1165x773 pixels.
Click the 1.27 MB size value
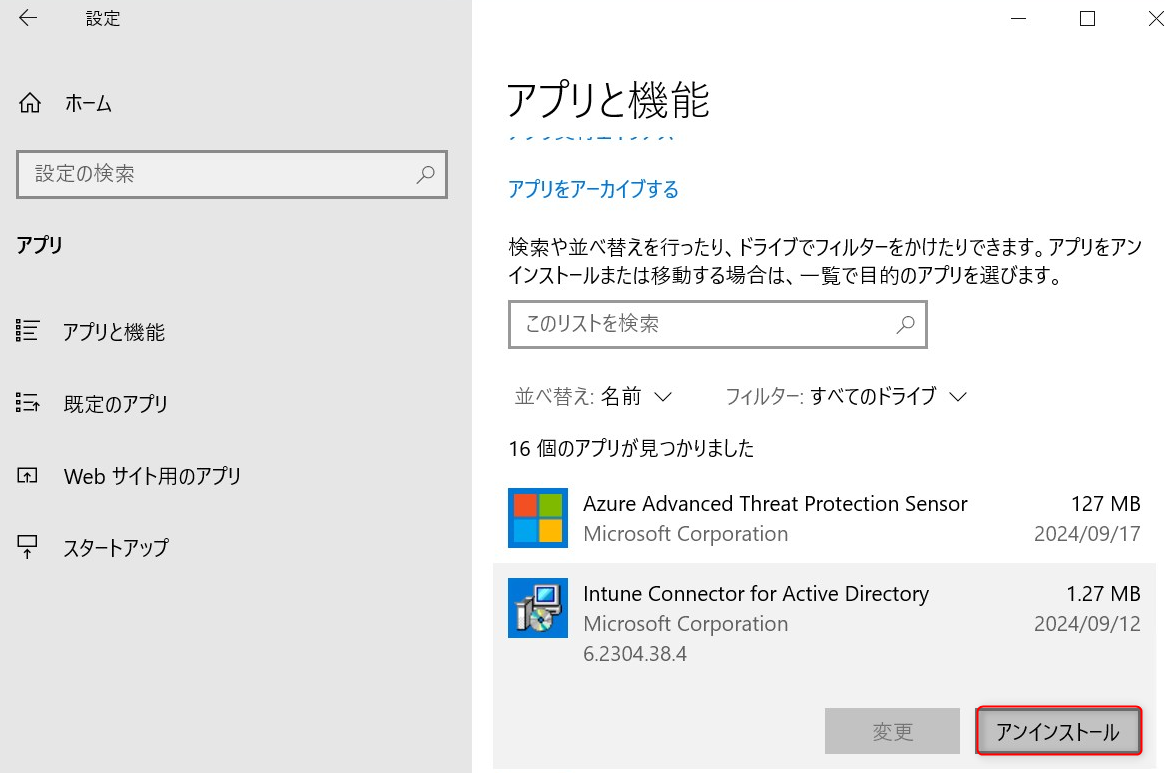pos(1103,594)
